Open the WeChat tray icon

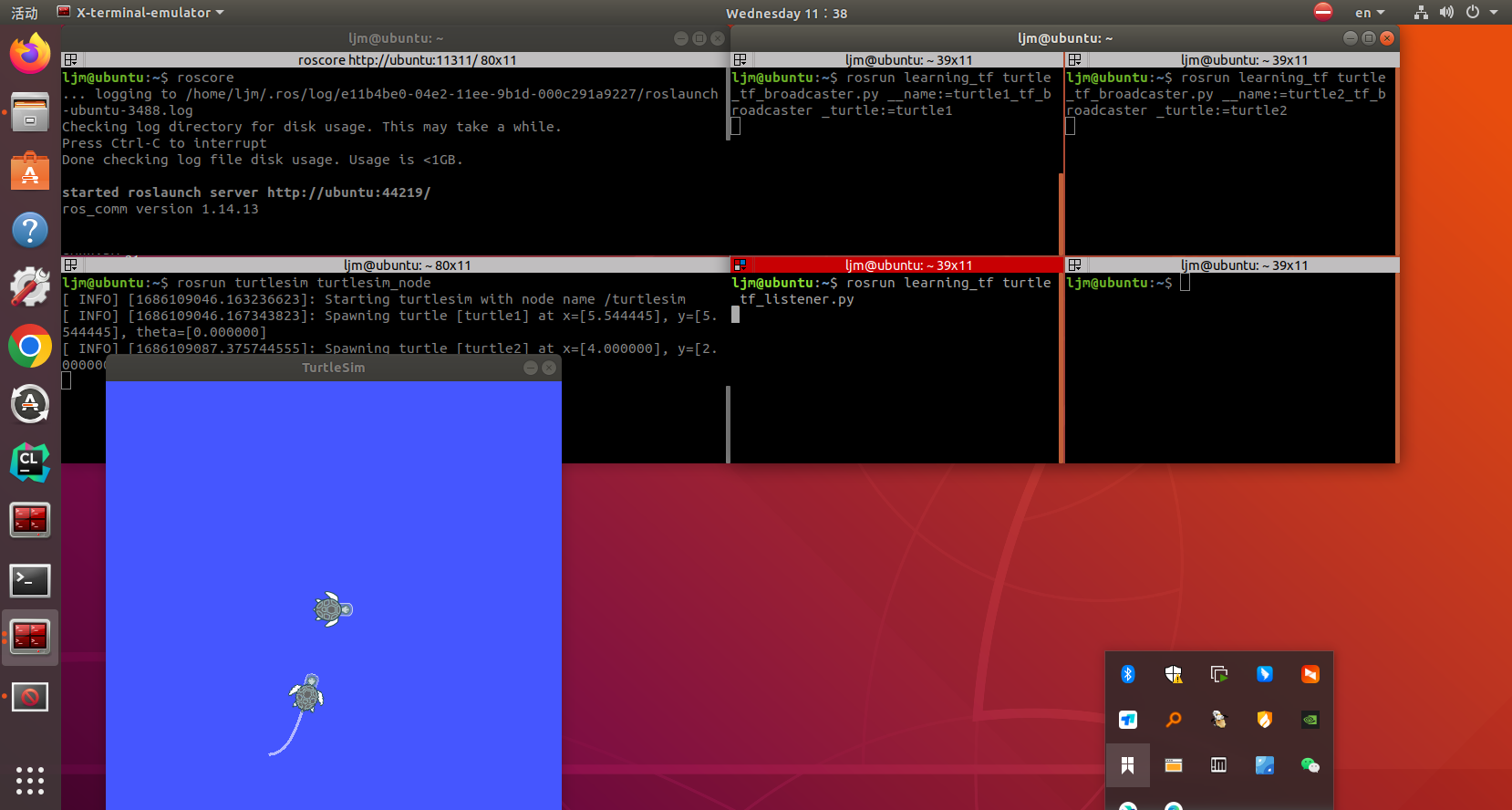1310,765
